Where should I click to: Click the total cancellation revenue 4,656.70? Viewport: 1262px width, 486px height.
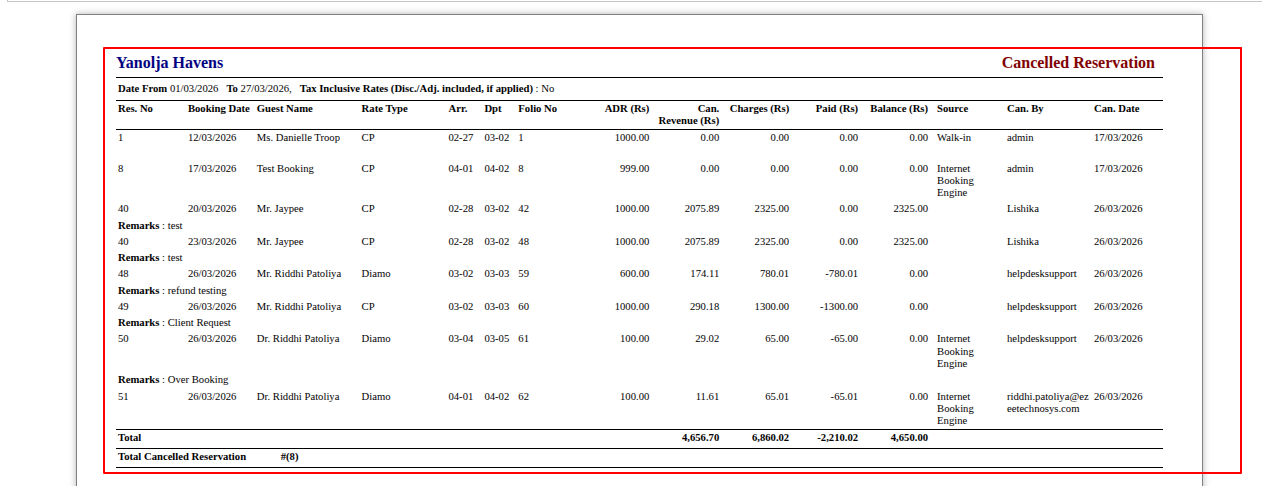(x=700, y=438)
